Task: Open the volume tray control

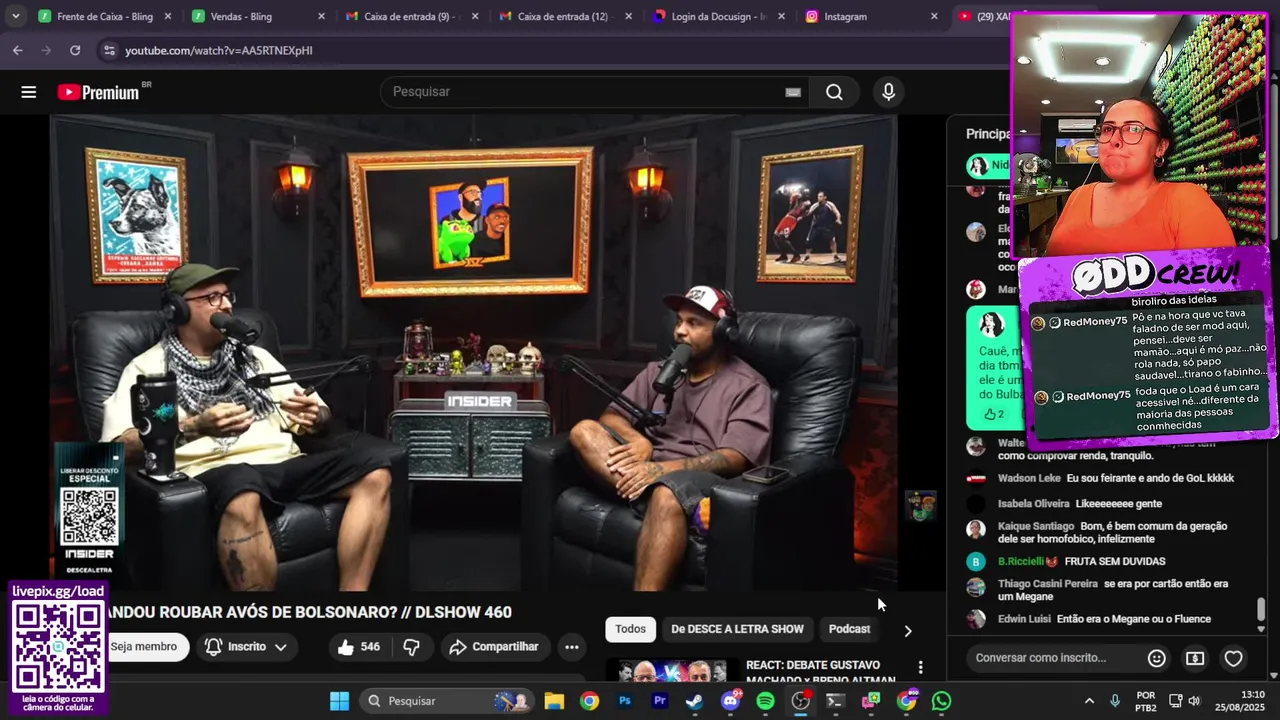Action: coord(1194,701)
